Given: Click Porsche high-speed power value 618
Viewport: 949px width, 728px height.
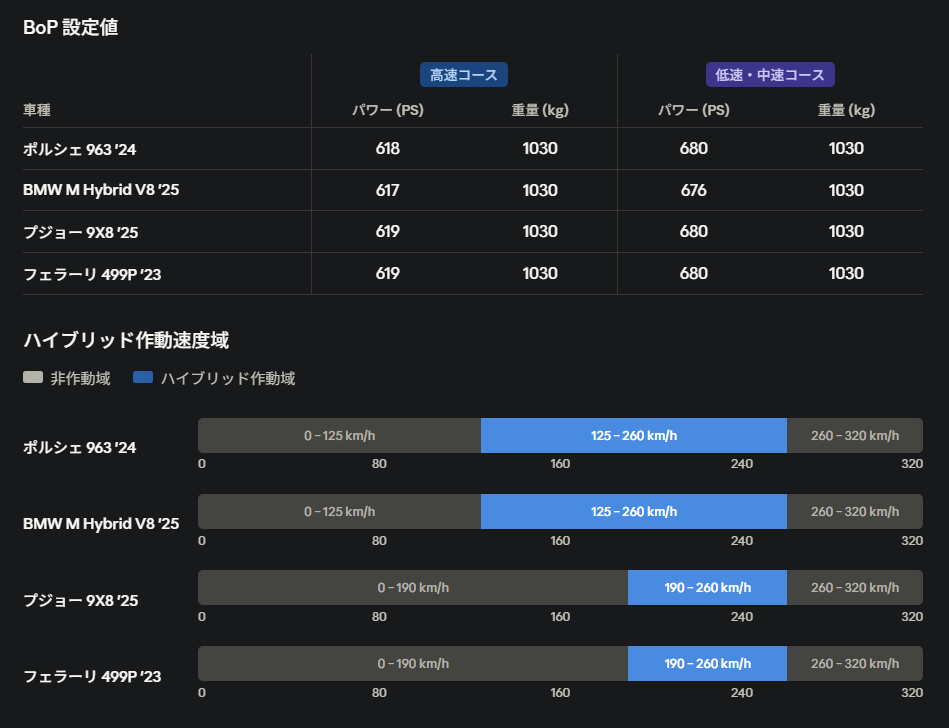Looking at the screenshot, I should 387,148.
